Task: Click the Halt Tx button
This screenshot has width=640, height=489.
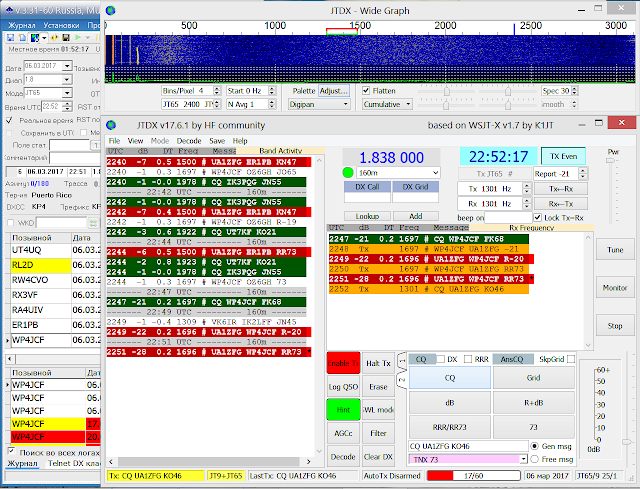Action: 378,363
